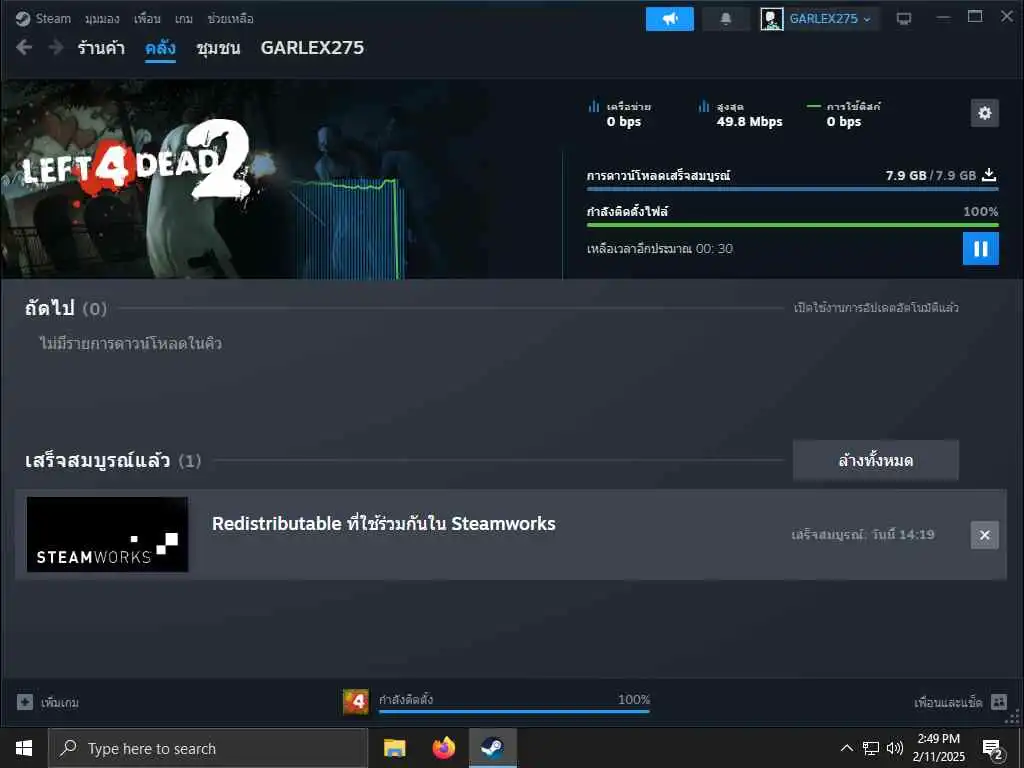This screenshot has height=768, width=1024.
Task: Open the taskbar clock and date
Action: [x=938, y=748]
